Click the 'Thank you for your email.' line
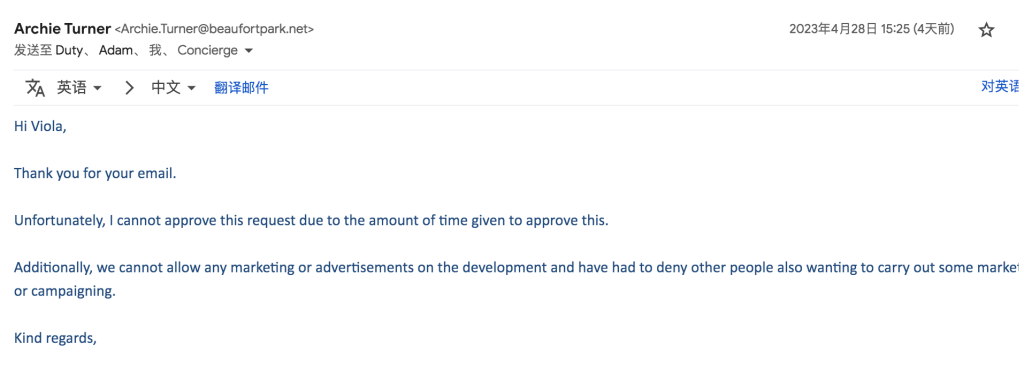This screenshot has height=383, width=1024. 95,174
